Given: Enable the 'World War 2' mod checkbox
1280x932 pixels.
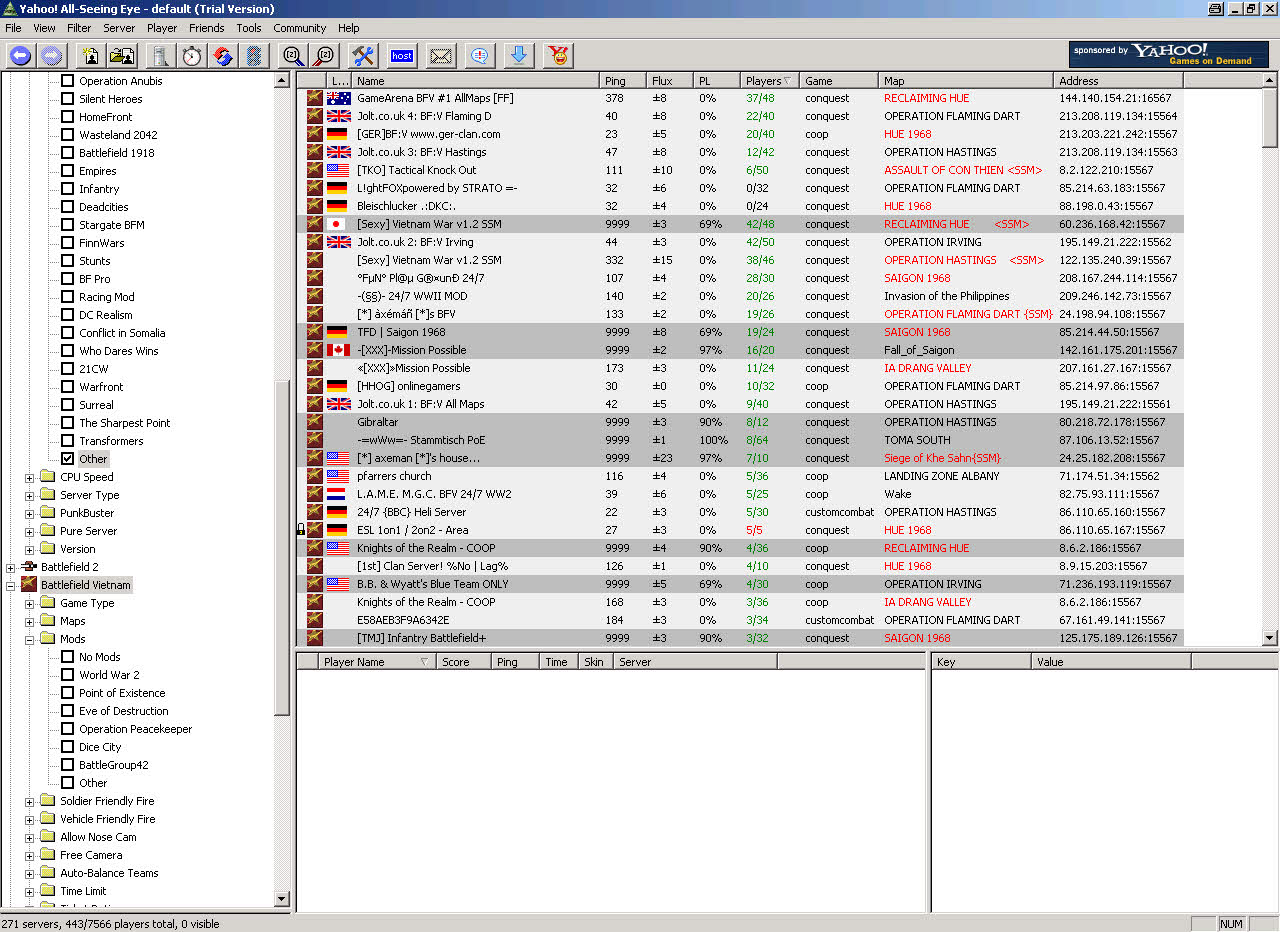Looking at the screenshot, I should pos(68,675).
